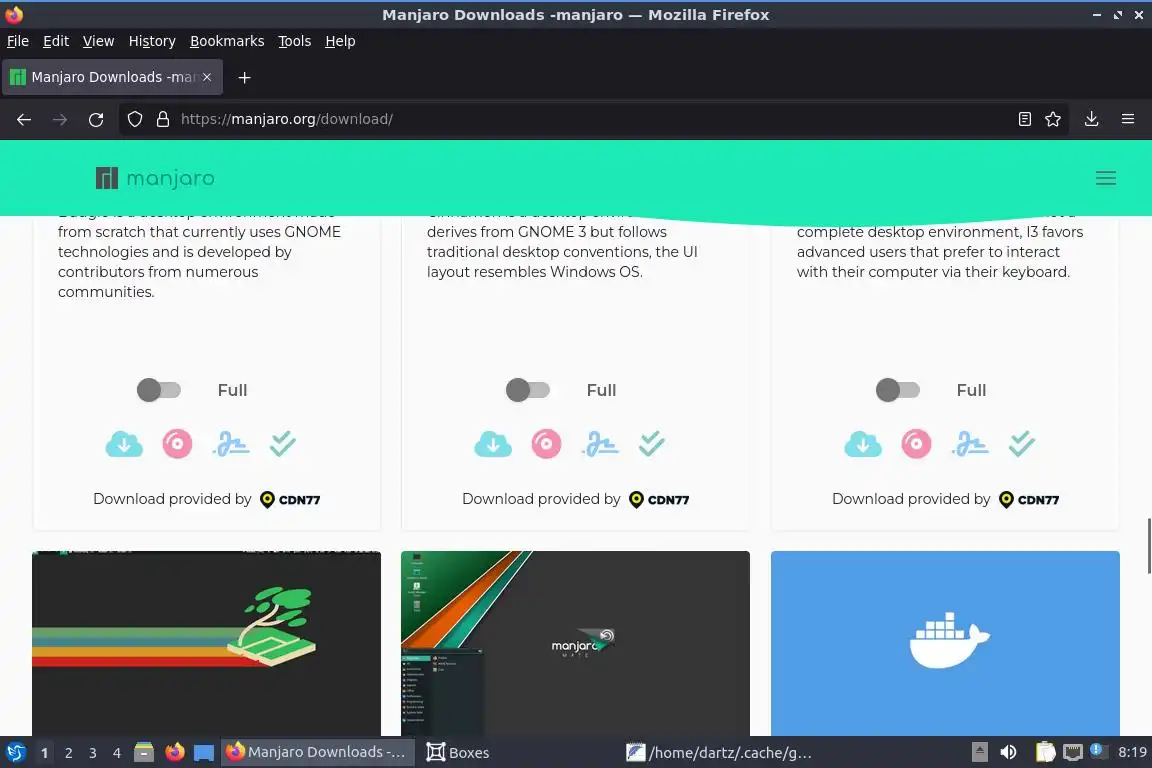Show site security info via the padlock
The height and width of the screenshot is (768, 1152).
(x=163, y=119)
